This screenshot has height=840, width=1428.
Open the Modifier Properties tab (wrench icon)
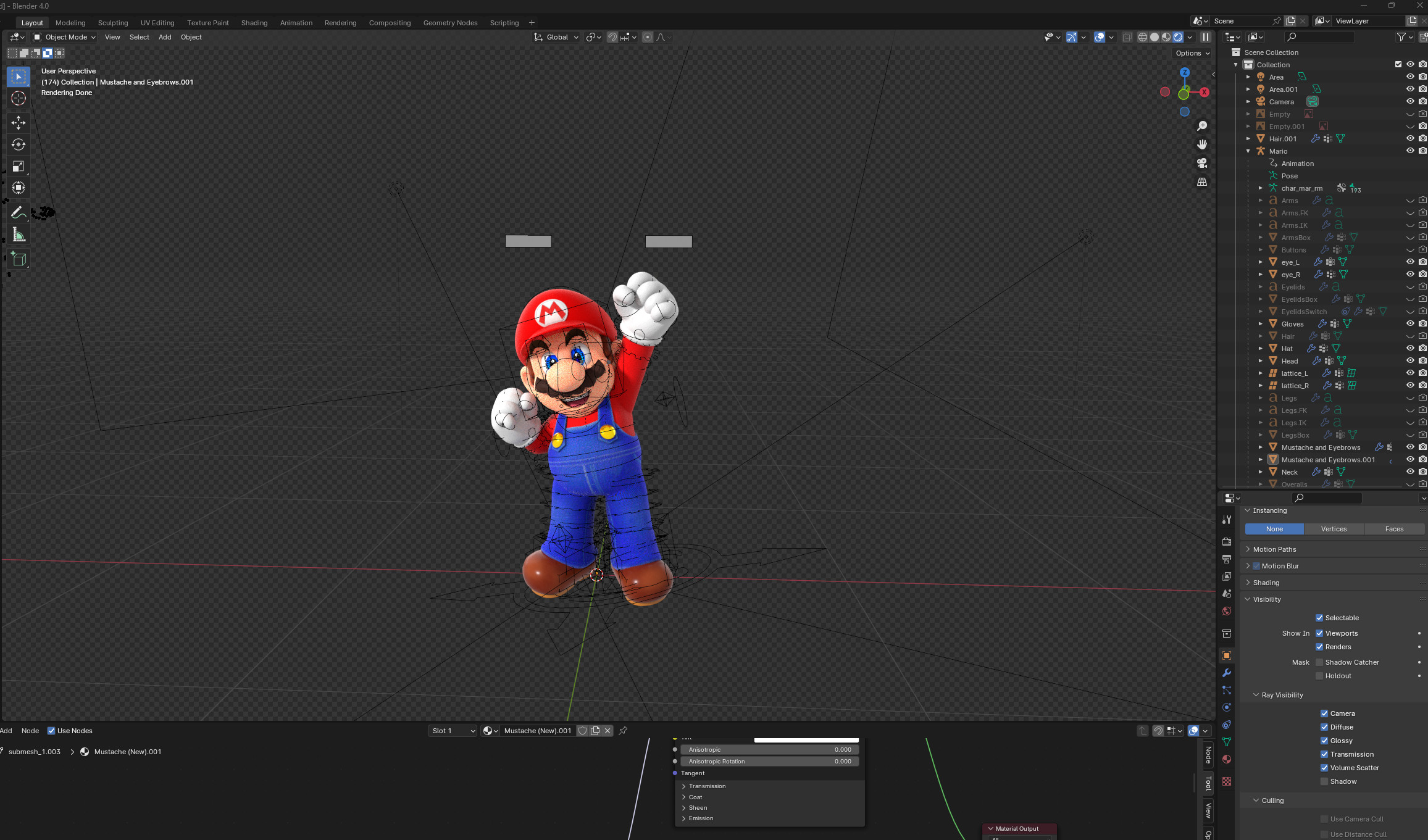(1226, 672)
